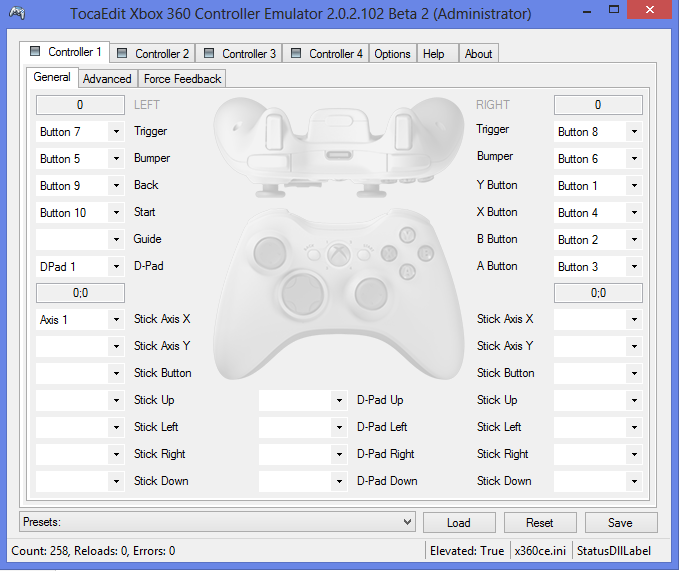Open Y Button dropdown showing Button 1
Viewport: 679px width, 571px height.
(x=598, y=185)
